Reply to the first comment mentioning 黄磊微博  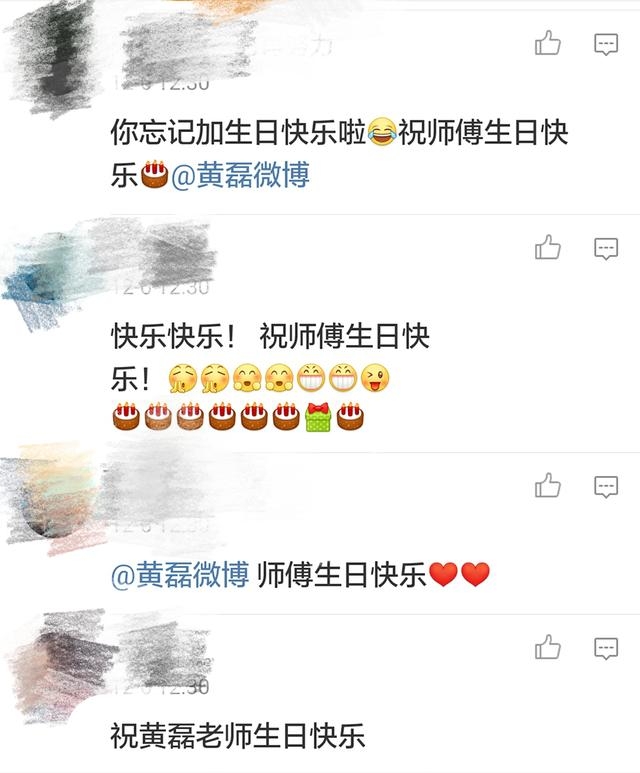(606, 44)
